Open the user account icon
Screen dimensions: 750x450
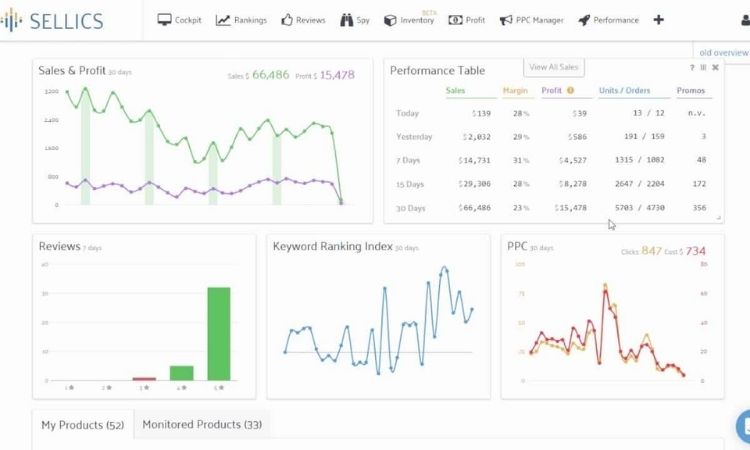click(745, 20)
